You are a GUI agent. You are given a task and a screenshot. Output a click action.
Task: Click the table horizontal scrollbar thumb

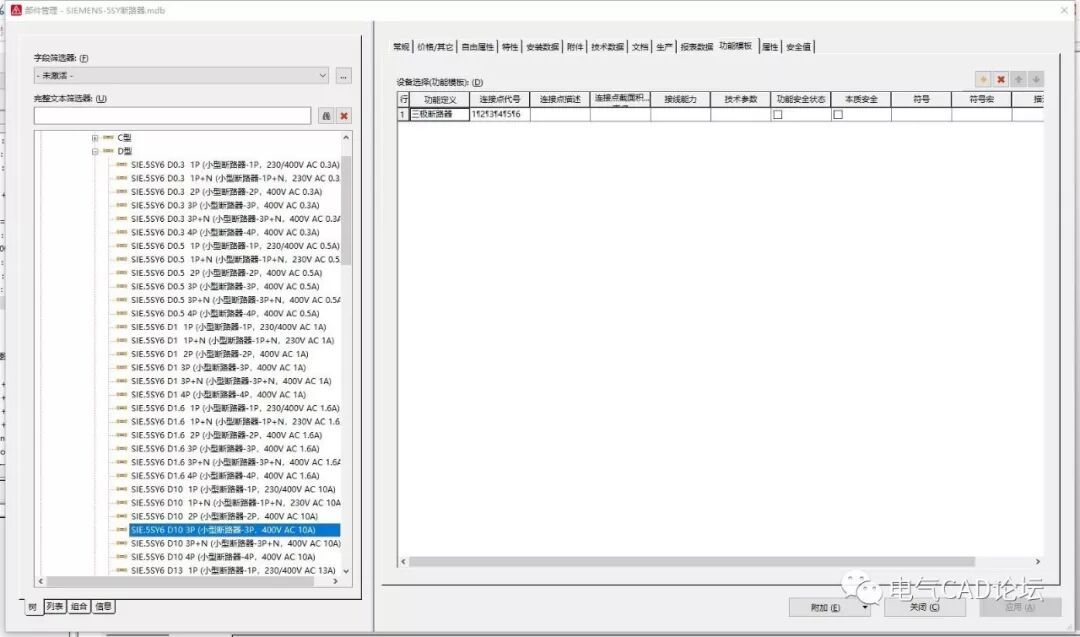pos(692,562)
